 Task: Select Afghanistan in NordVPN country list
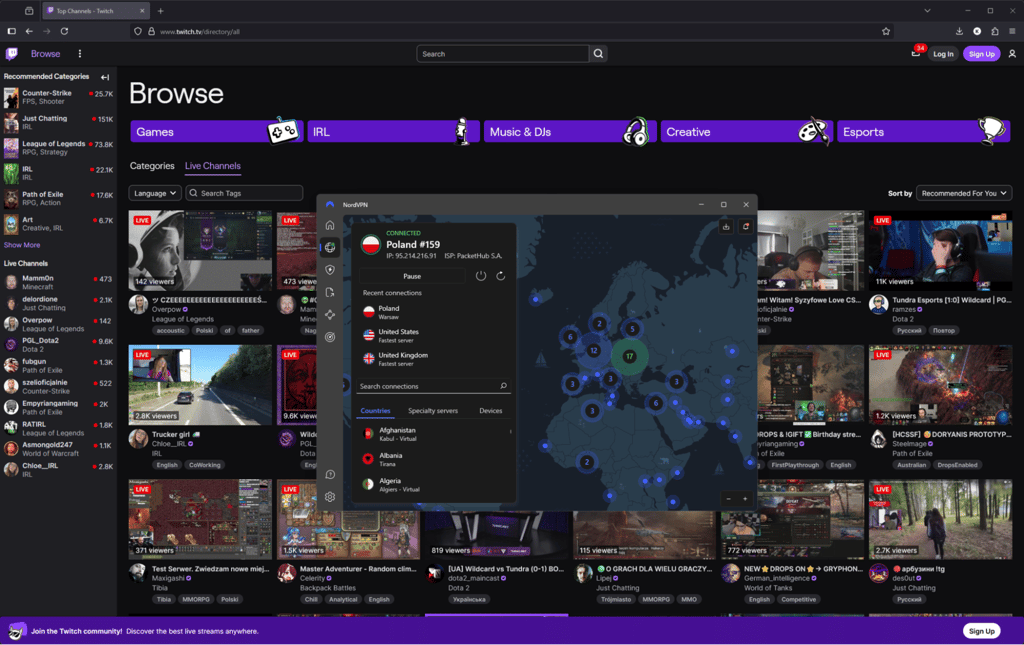433,434
